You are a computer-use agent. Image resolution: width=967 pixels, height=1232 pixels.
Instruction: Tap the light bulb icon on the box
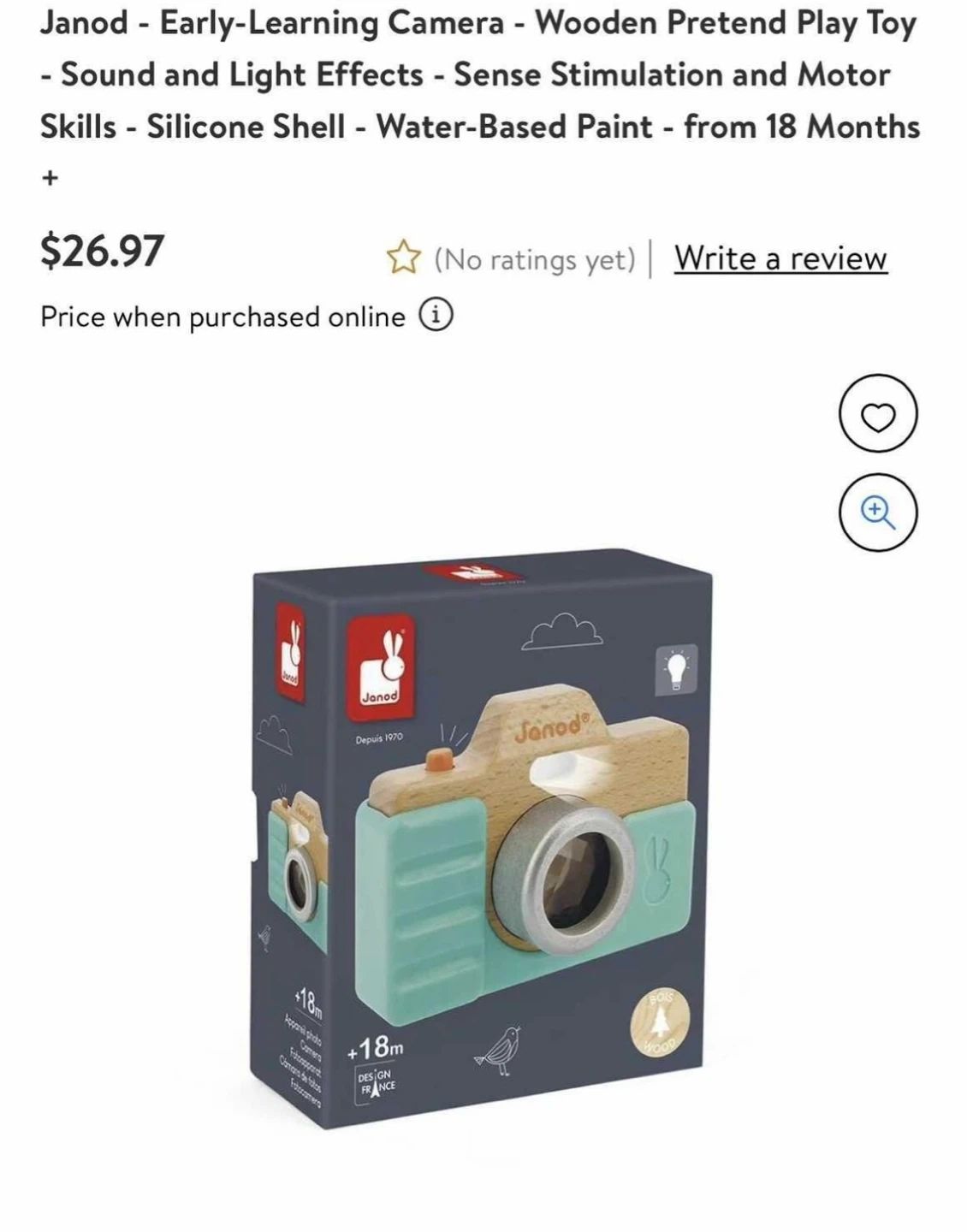(677, 668)
